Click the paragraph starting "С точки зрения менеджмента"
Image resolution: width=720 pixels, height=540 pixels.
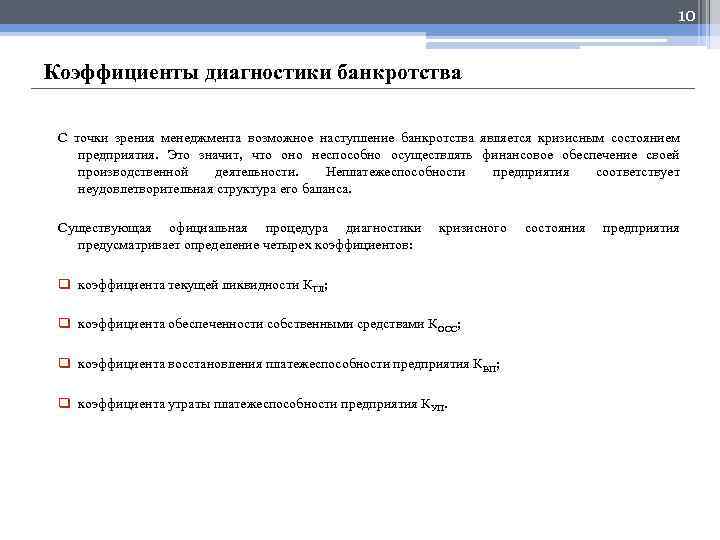click(369, 163)
